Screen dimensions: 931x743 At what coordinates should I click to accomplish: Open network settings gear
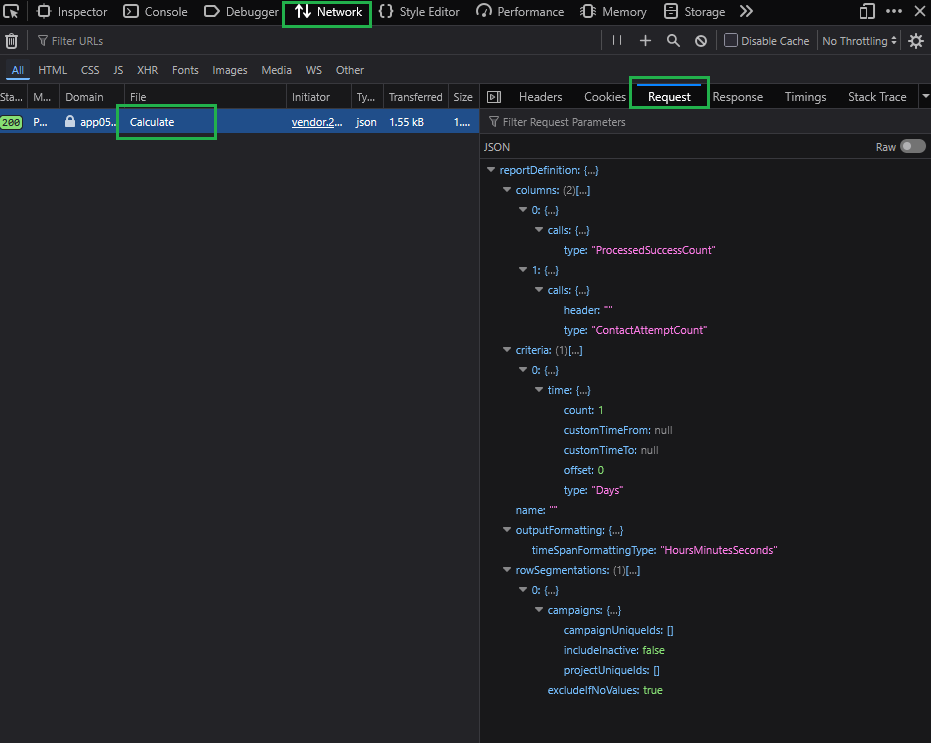[x=915, y=41]
